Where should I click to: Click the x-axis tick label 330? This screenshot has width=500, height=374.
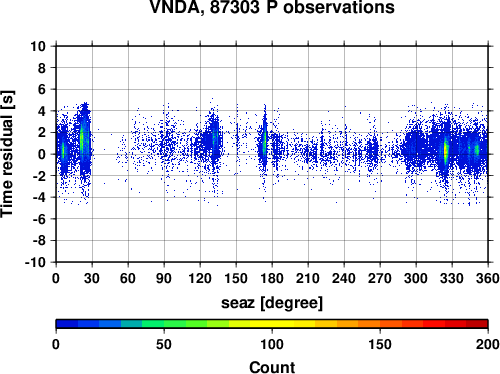[452, 278]
